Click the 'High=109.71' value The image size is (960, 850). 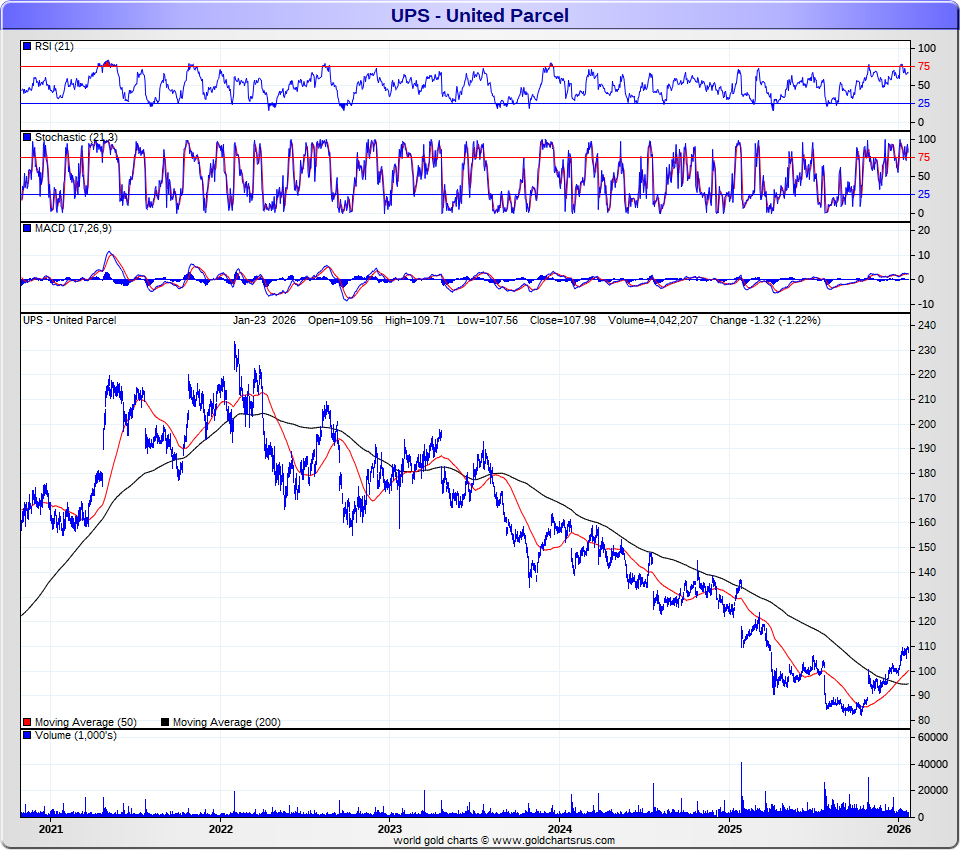pyautogui.click(x=415, y=320)
